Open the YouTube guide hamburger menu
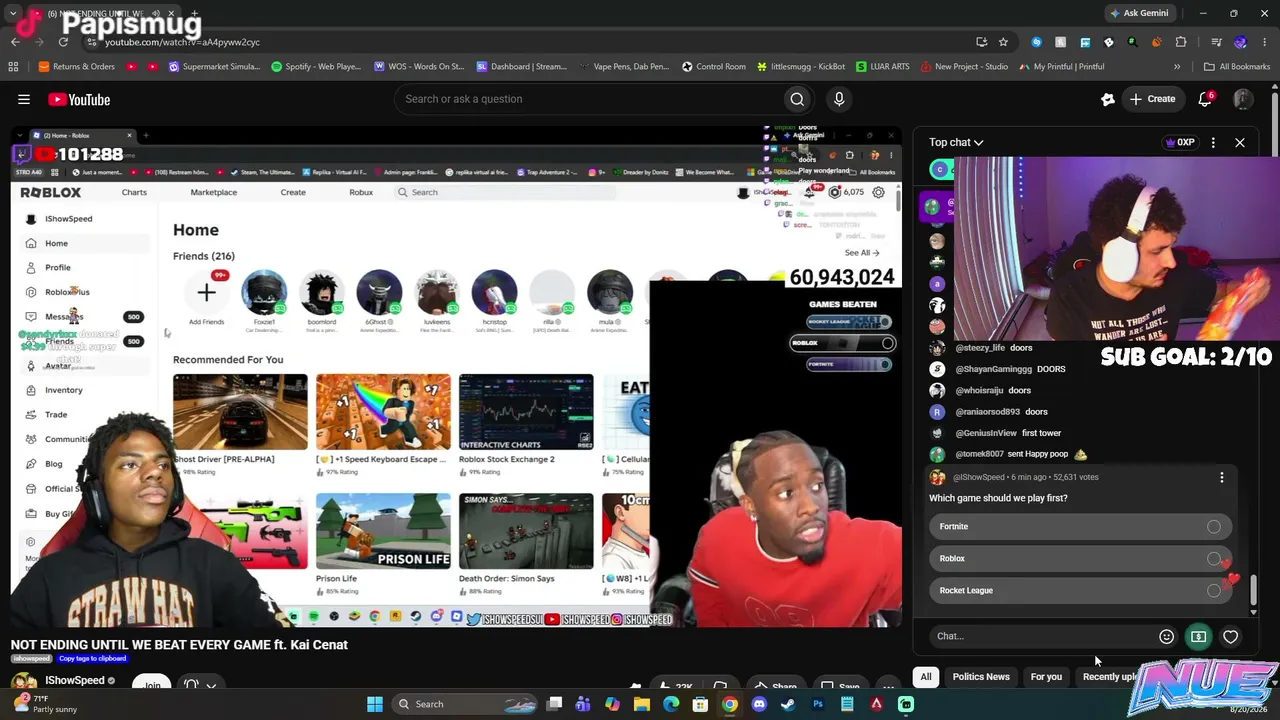1280x720 pixels. 24,99
